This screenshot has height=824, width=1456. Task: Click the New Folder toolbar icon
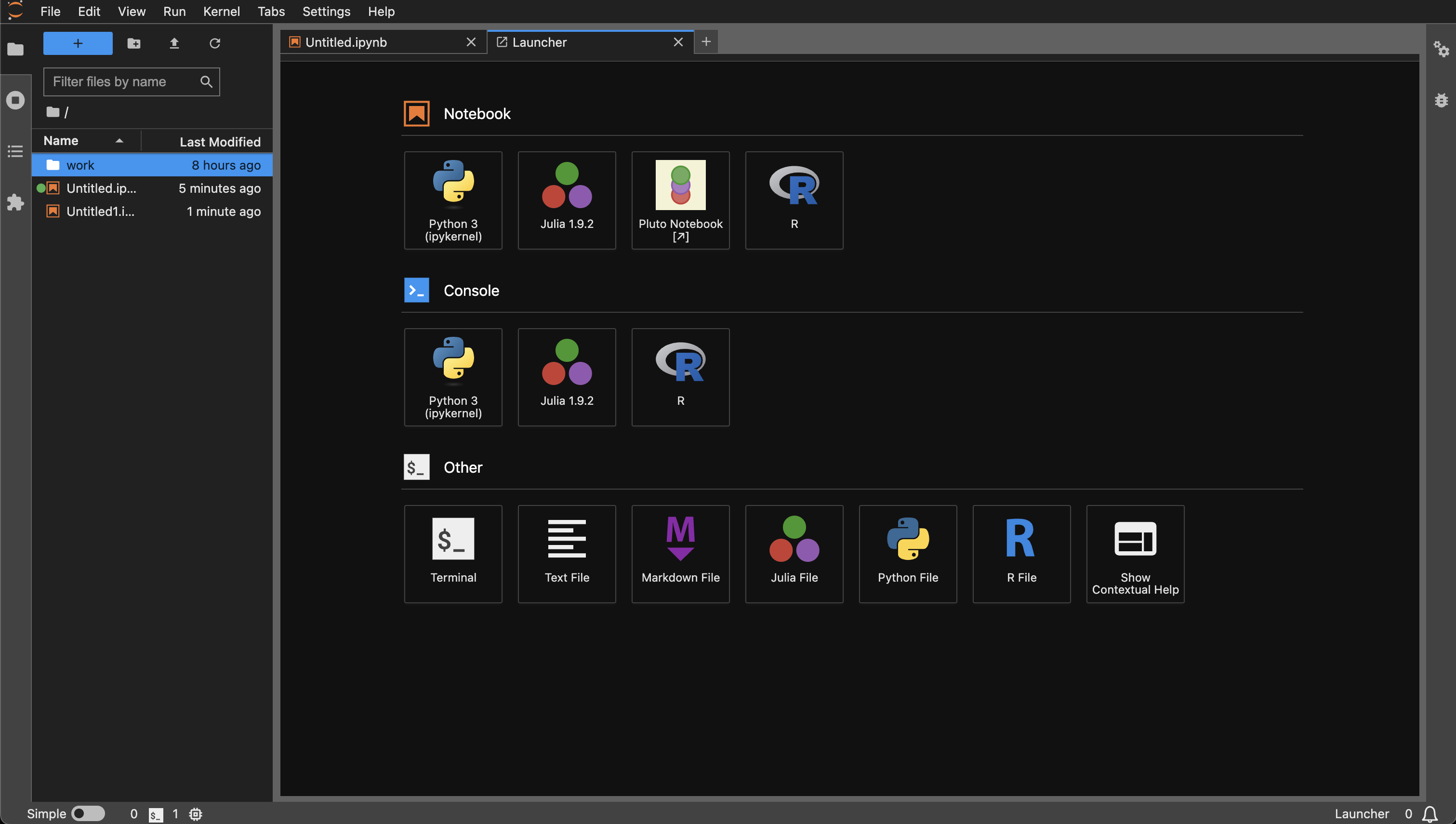pos(133,43)
